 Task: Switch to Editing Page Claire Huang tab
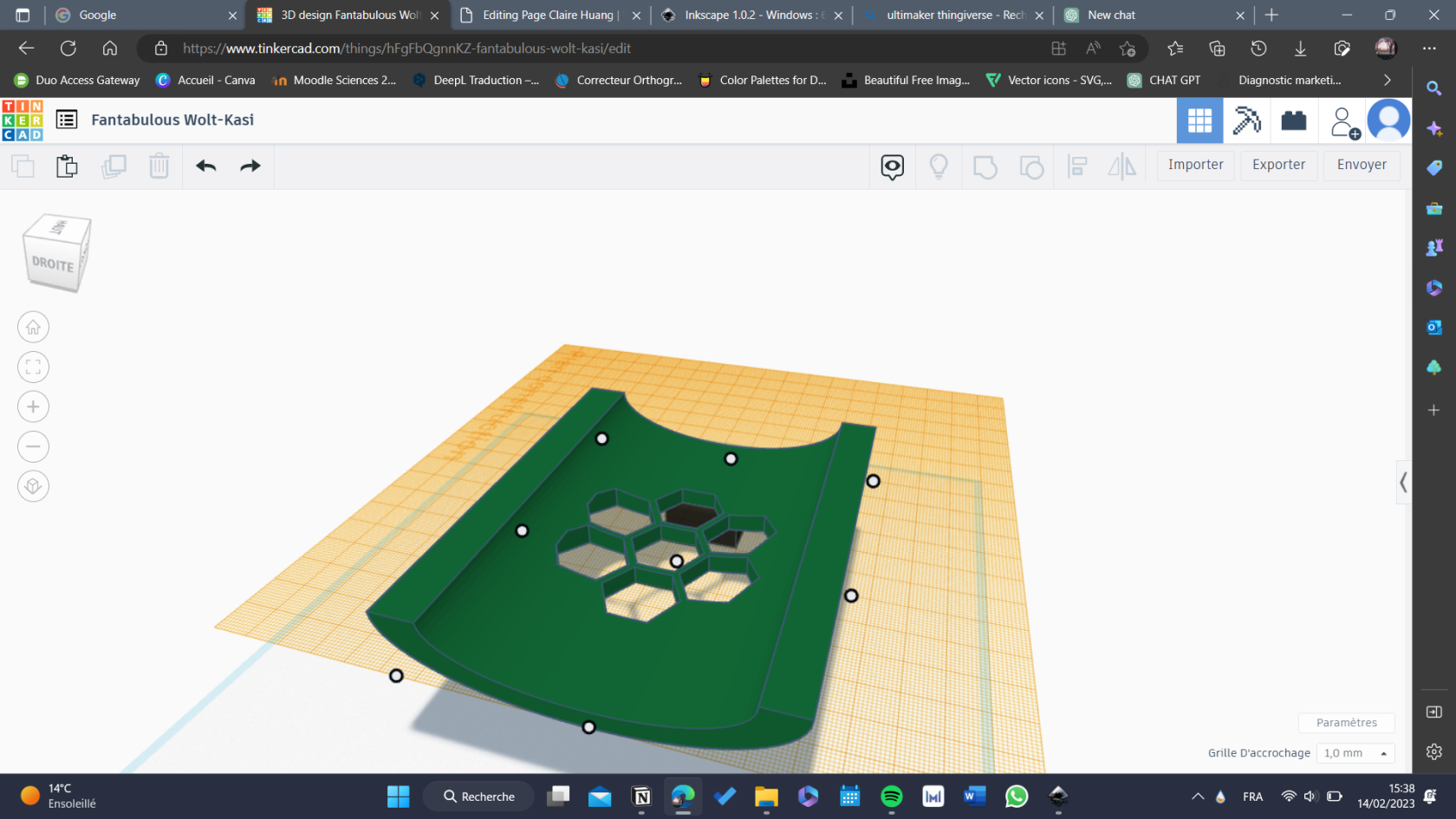coord(550,15)
